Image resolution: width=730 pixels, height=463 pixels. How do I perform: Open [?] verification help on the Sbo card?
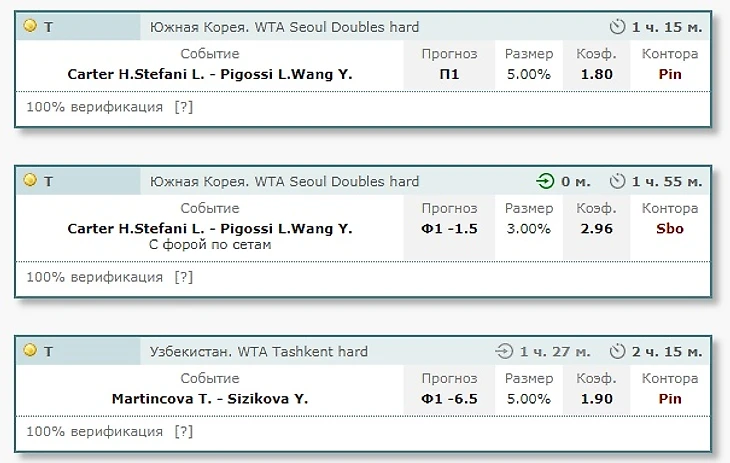183,277
